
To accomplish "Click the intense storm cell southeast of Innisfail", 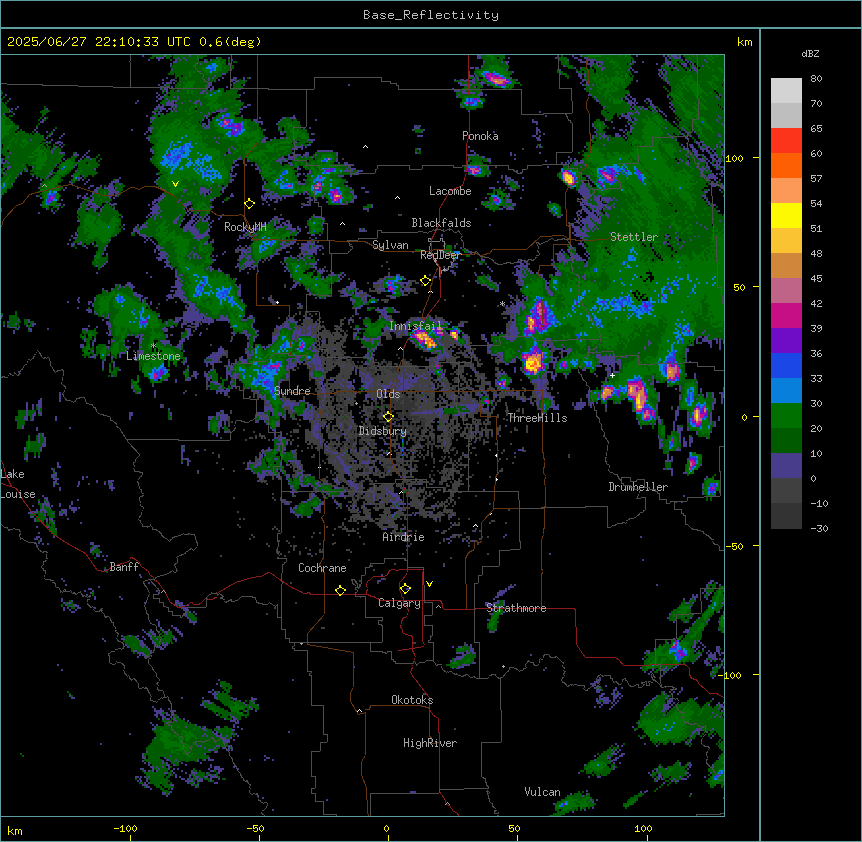I will point(424,340).
